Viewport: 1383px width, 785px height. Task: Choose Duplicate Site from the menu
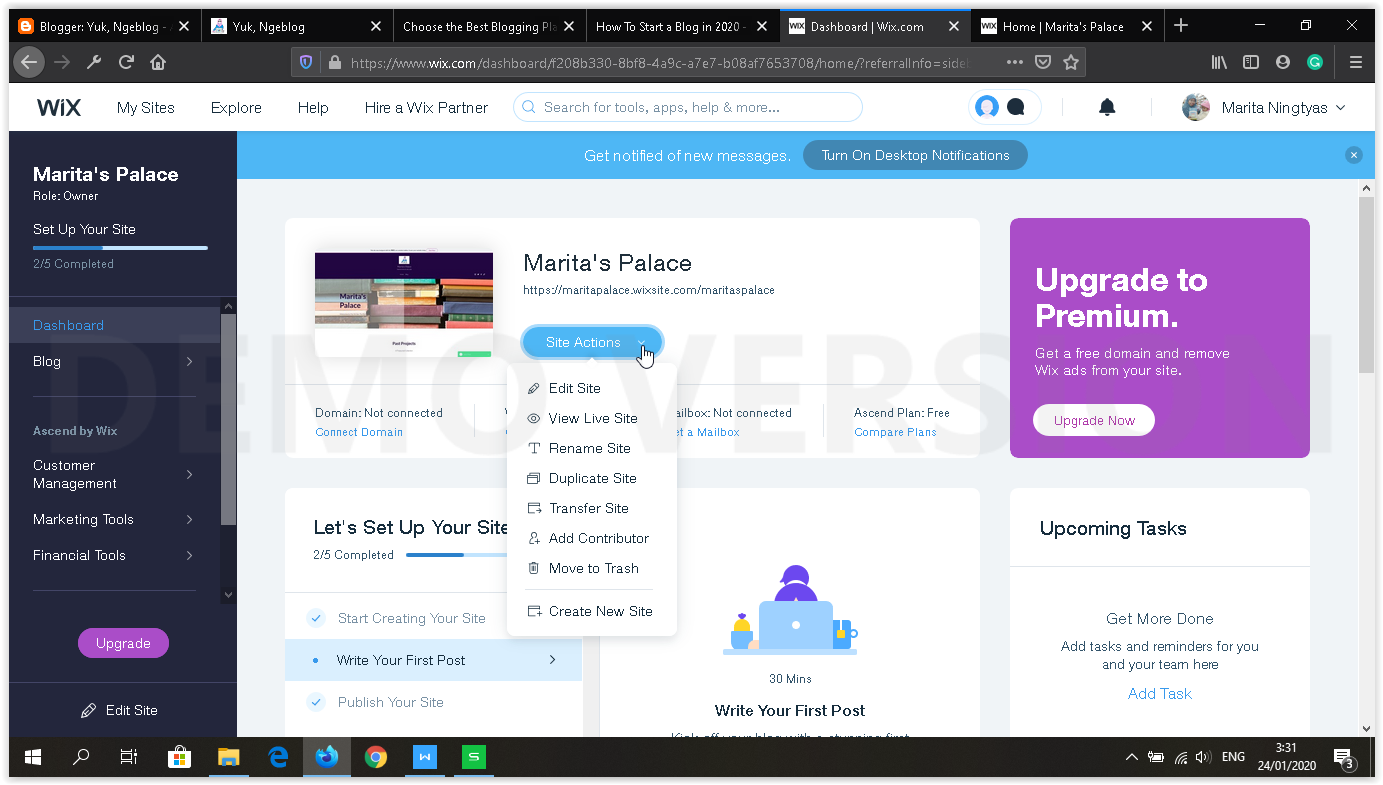click(590, 478)
